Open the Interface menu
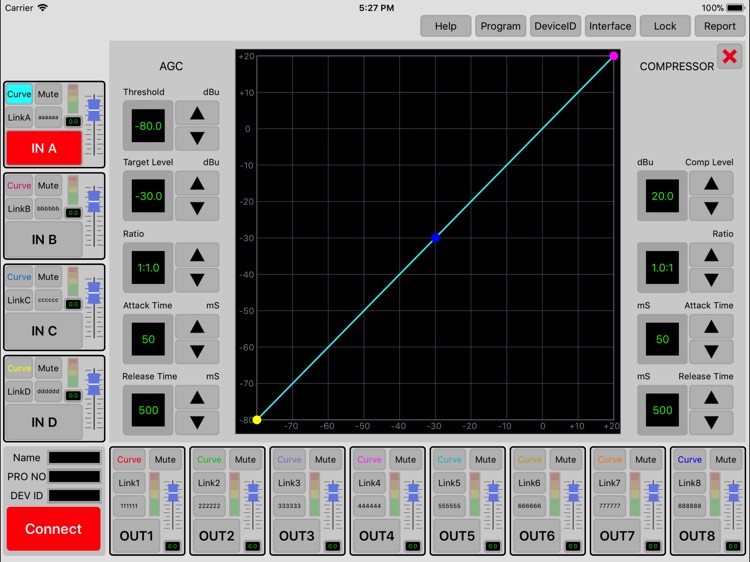Screen dimensions: 750x562 pos(610,26)
